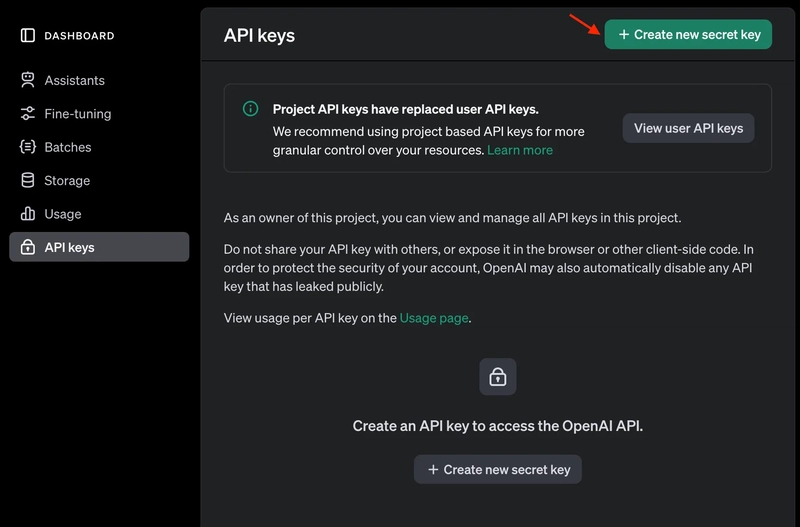
Task: Open the Learn more link
Action: coord(519,150)
